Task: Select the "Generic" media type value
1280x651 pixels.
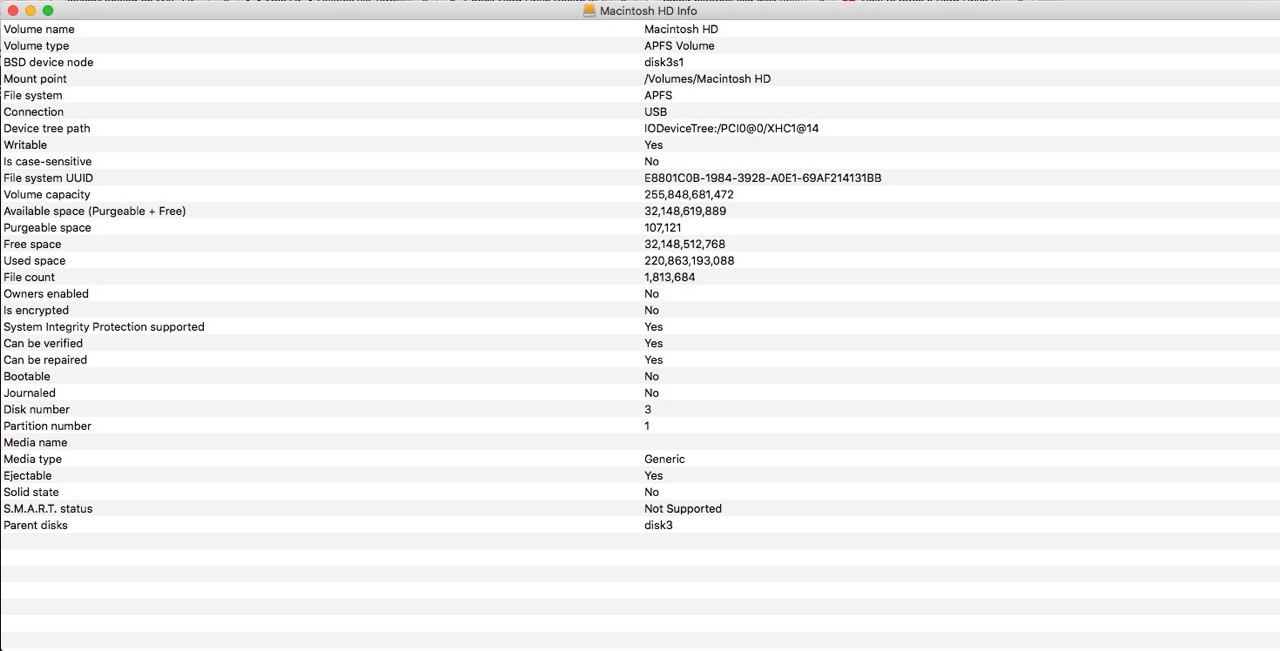Action: (x=664, y=459)
